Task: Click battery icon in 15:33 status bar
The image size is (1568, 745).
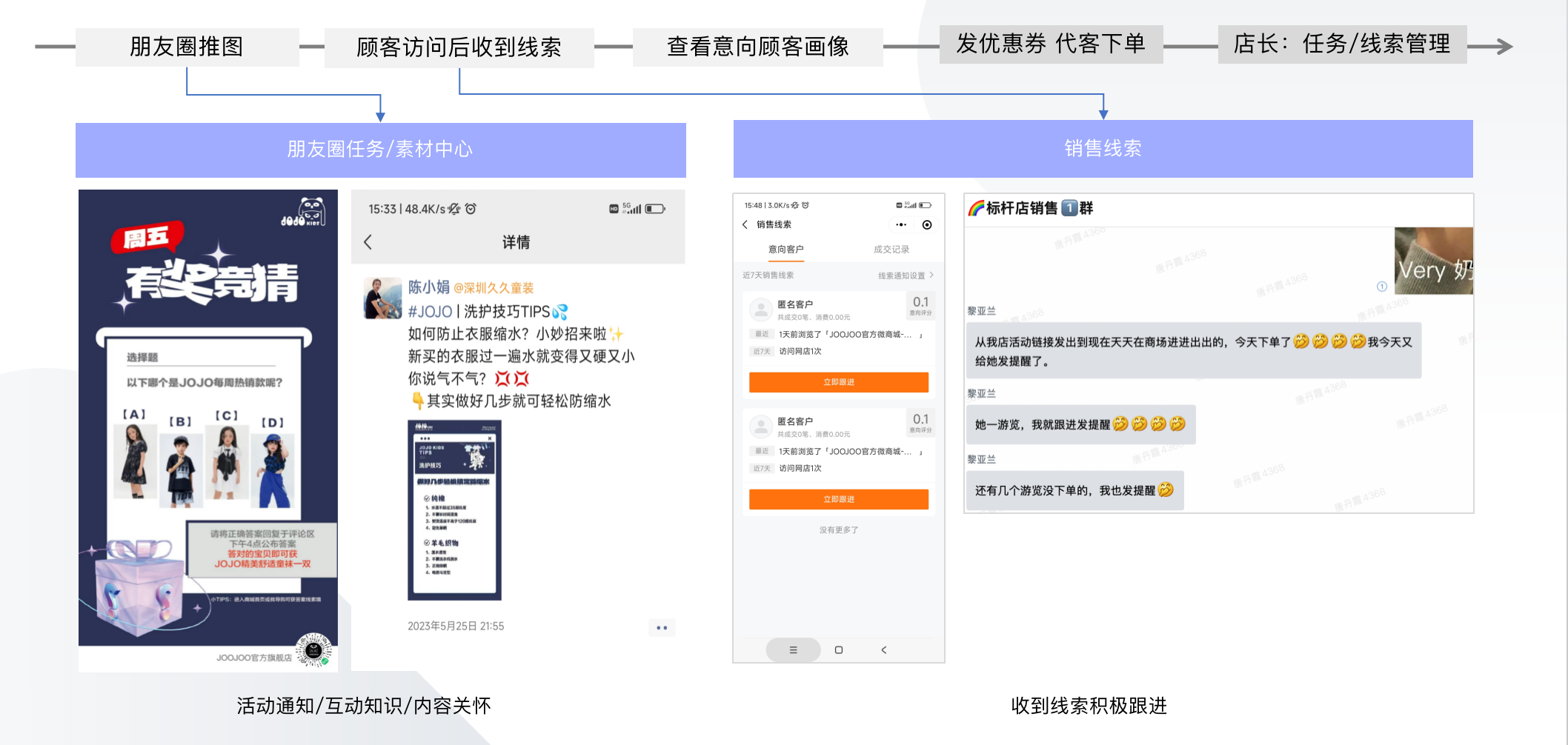Action: [654, 209]
